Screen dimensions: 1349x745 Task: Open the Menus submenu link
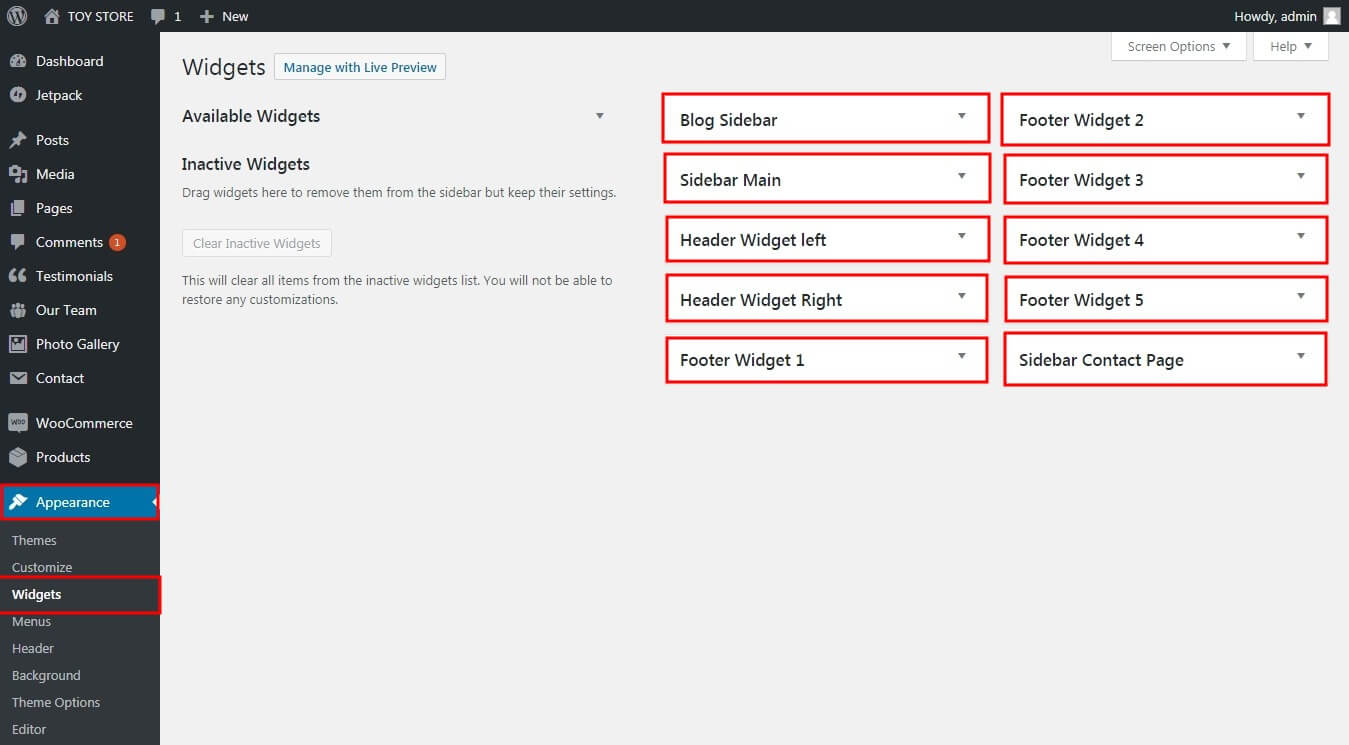pyautogui.click(x=31, y=621)
